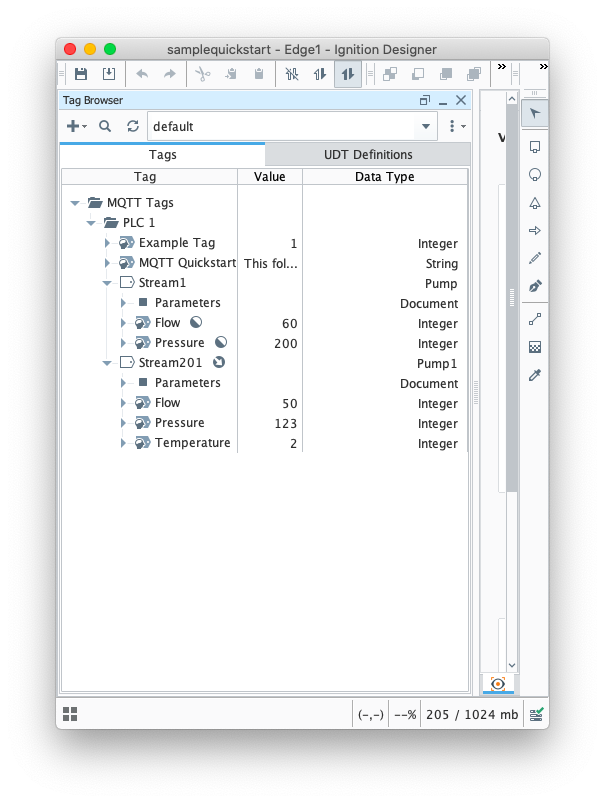Select the Pen path tool

[x=535, y=286]
